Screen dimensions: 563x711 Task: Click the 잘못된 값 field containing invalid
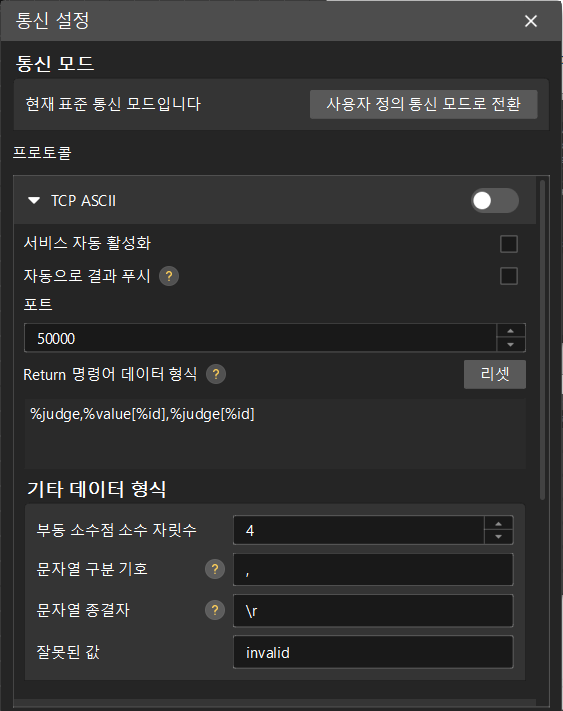tap(373, 652)
